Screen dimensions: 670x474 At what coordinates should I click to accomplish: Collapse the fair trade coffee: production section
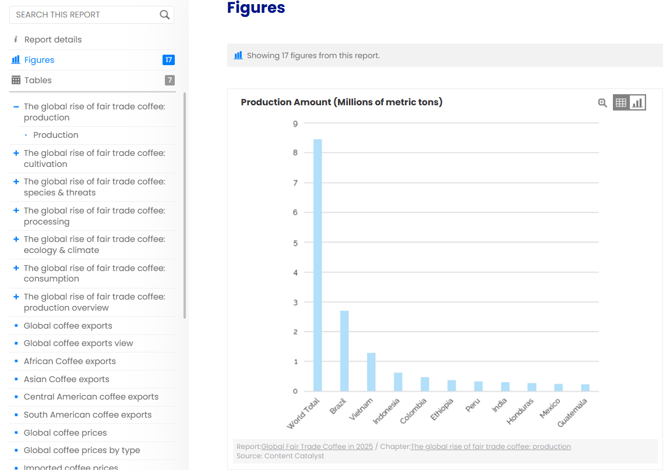[x=15, y=106]
